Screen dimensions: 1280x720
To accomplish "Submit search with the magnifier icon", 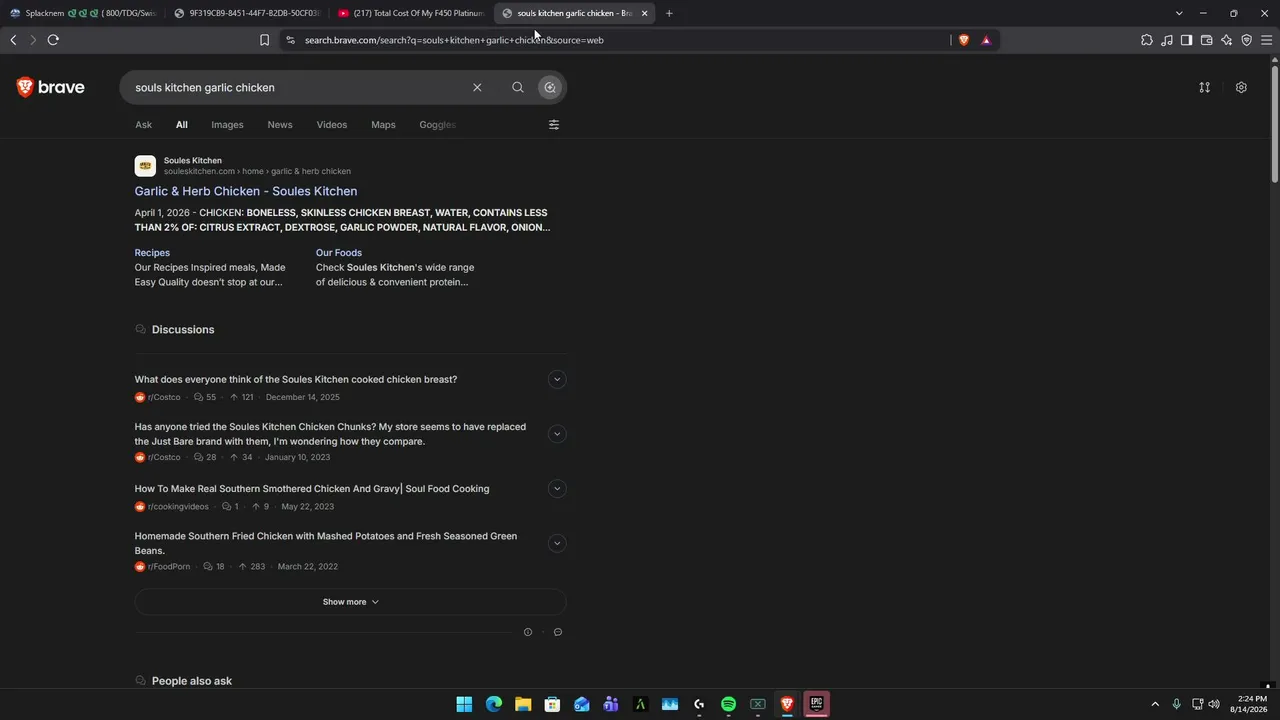I will pos(518,87).
